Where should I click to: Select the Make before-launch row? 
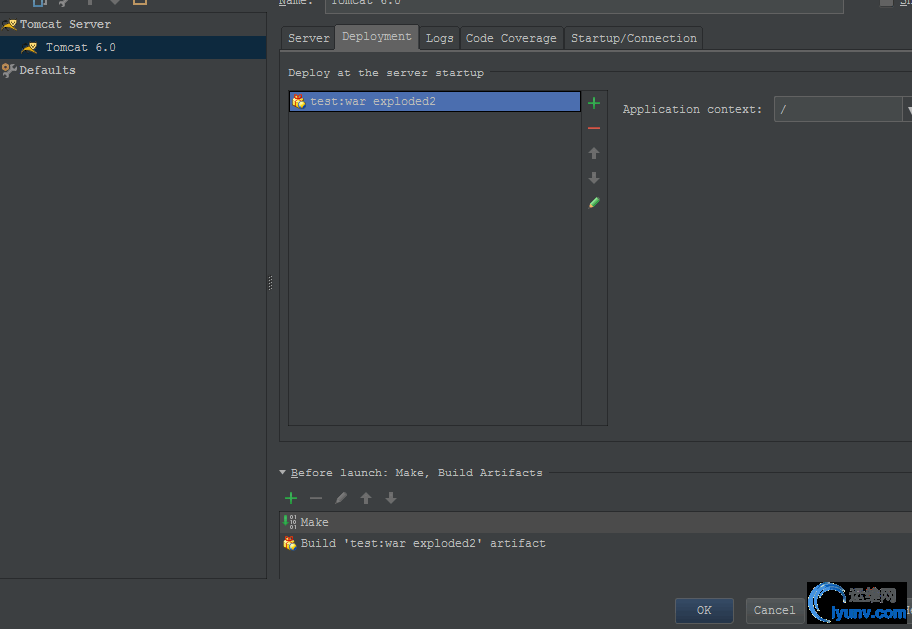[596, 522]
